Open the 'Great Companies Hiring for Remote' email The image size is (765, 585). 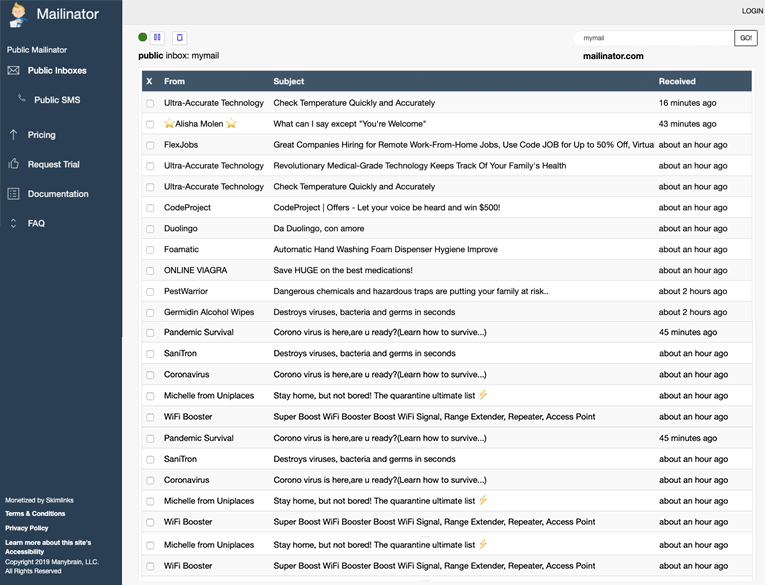click(463, 145)
